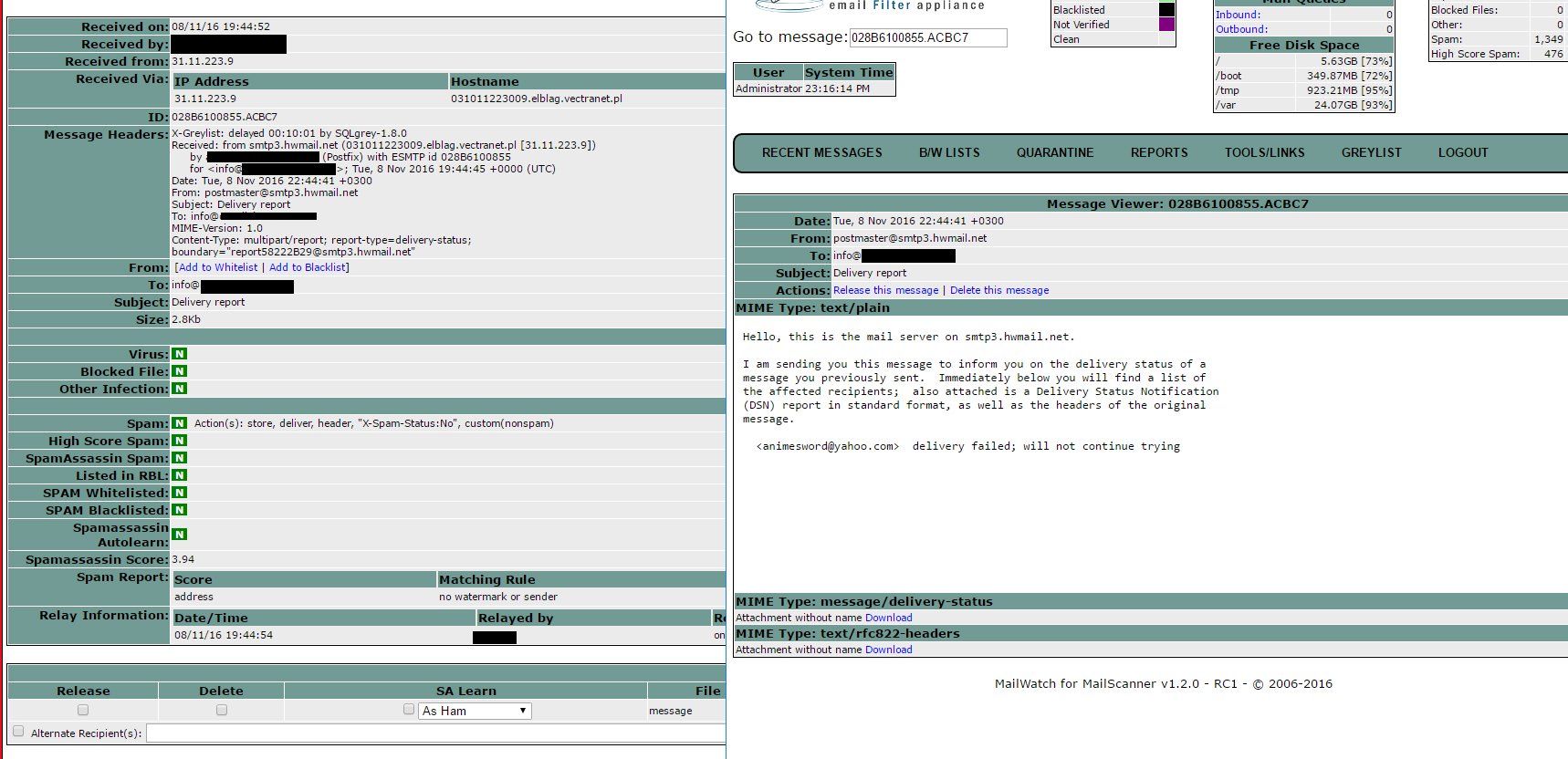The width and height of the screenshot is (1568, 759).
Task: Click the black Blacklisted color swatch
Action: tap(1166, 10)
